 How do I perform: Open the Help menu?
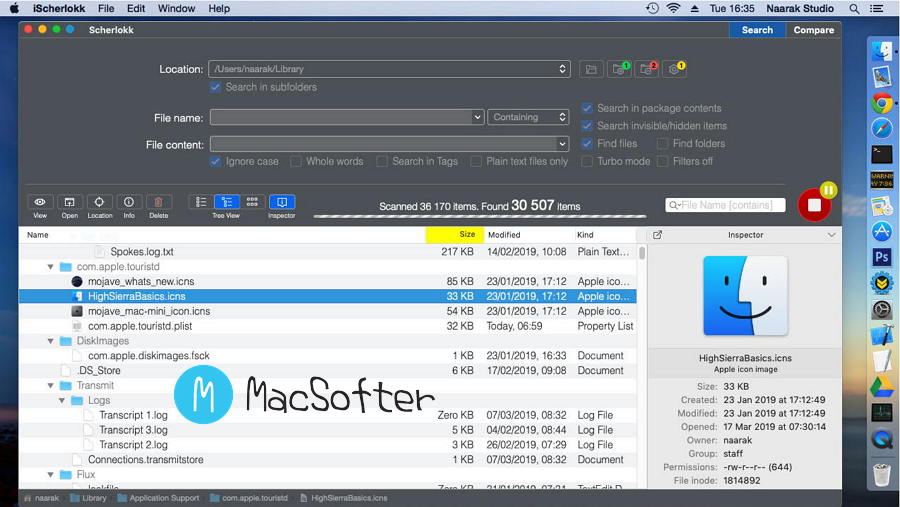[219, 9]
